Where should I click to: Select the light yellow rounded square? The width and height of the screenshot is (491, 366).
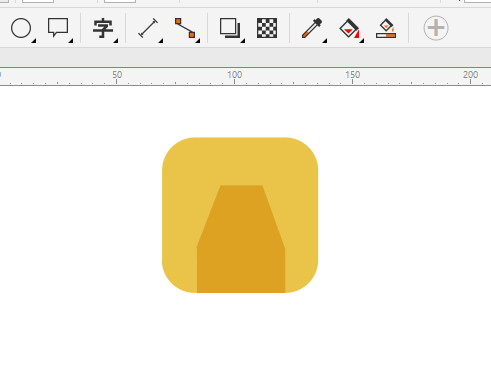point(240,160)
